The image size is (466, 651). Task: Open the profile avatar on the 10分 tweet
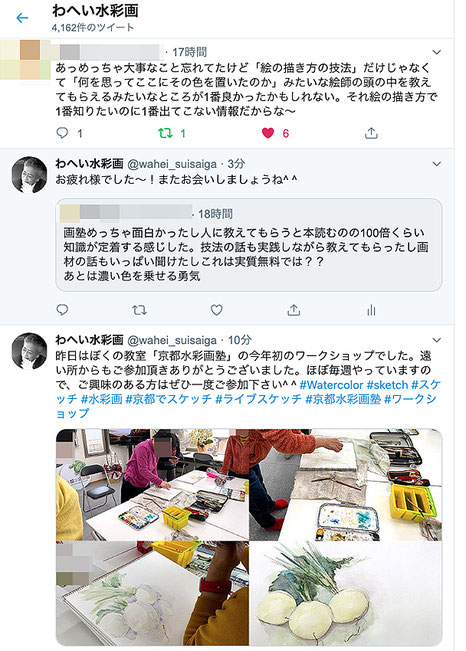[x=29, y=351]
